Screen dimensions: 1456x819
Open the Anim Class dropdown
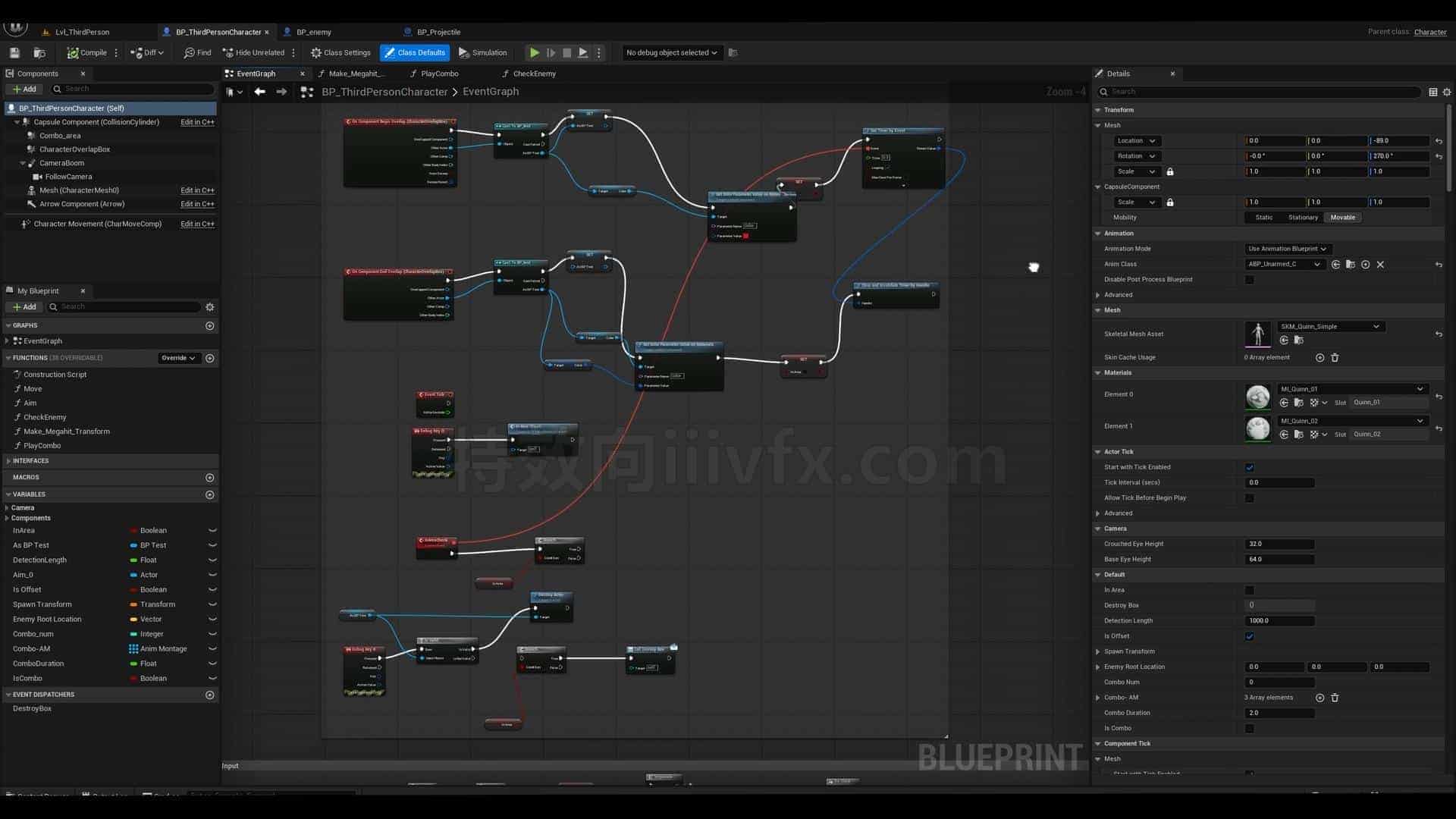[x=1284, y=265]
